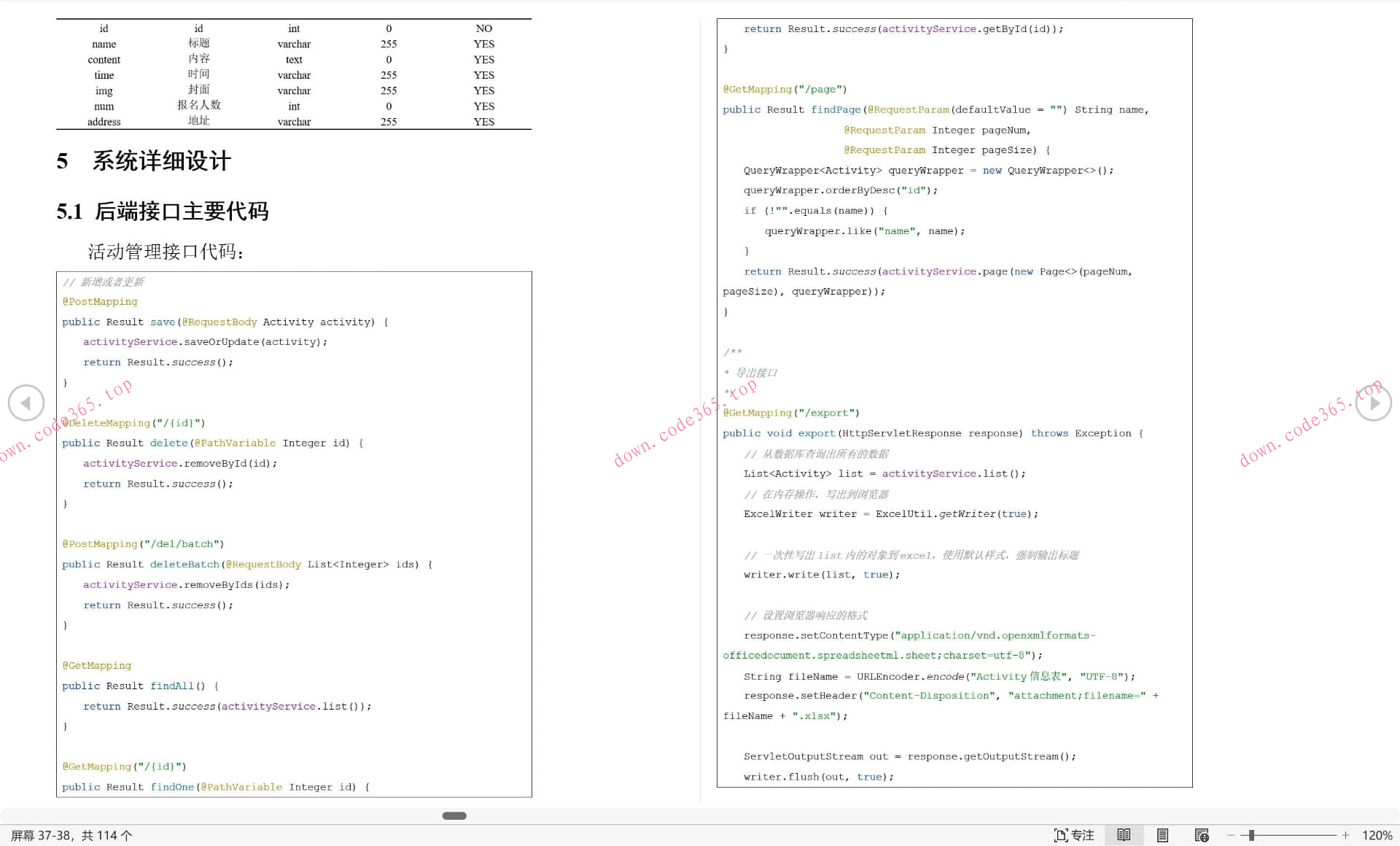This screenshot has width=1400, height=846.
Task: Go to previous page with left arrow
Action: point(26,403)
